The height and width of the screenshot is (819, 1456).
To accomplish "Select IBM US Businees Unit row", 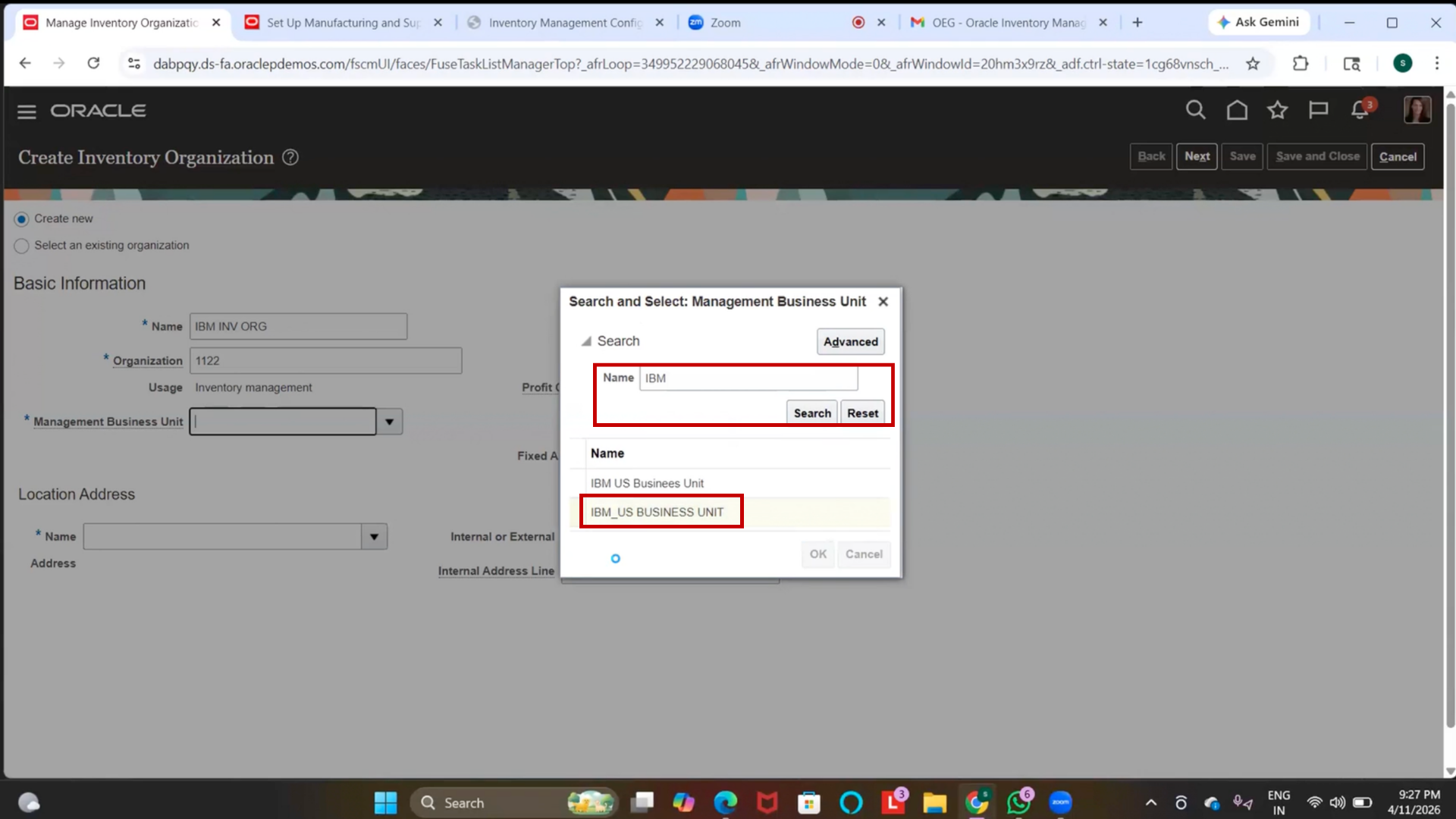I will pyautogui.click(x=730, y=484).
